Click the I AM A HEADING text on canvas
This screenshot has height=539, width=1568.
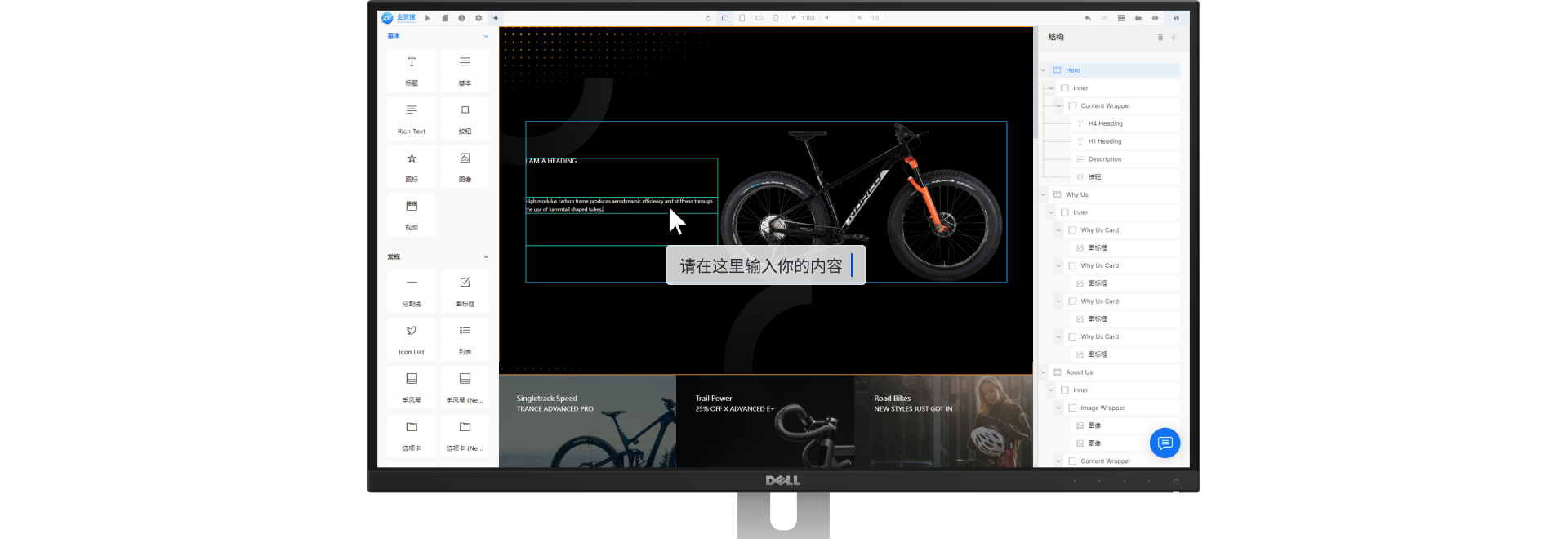[x=552, y=161]
